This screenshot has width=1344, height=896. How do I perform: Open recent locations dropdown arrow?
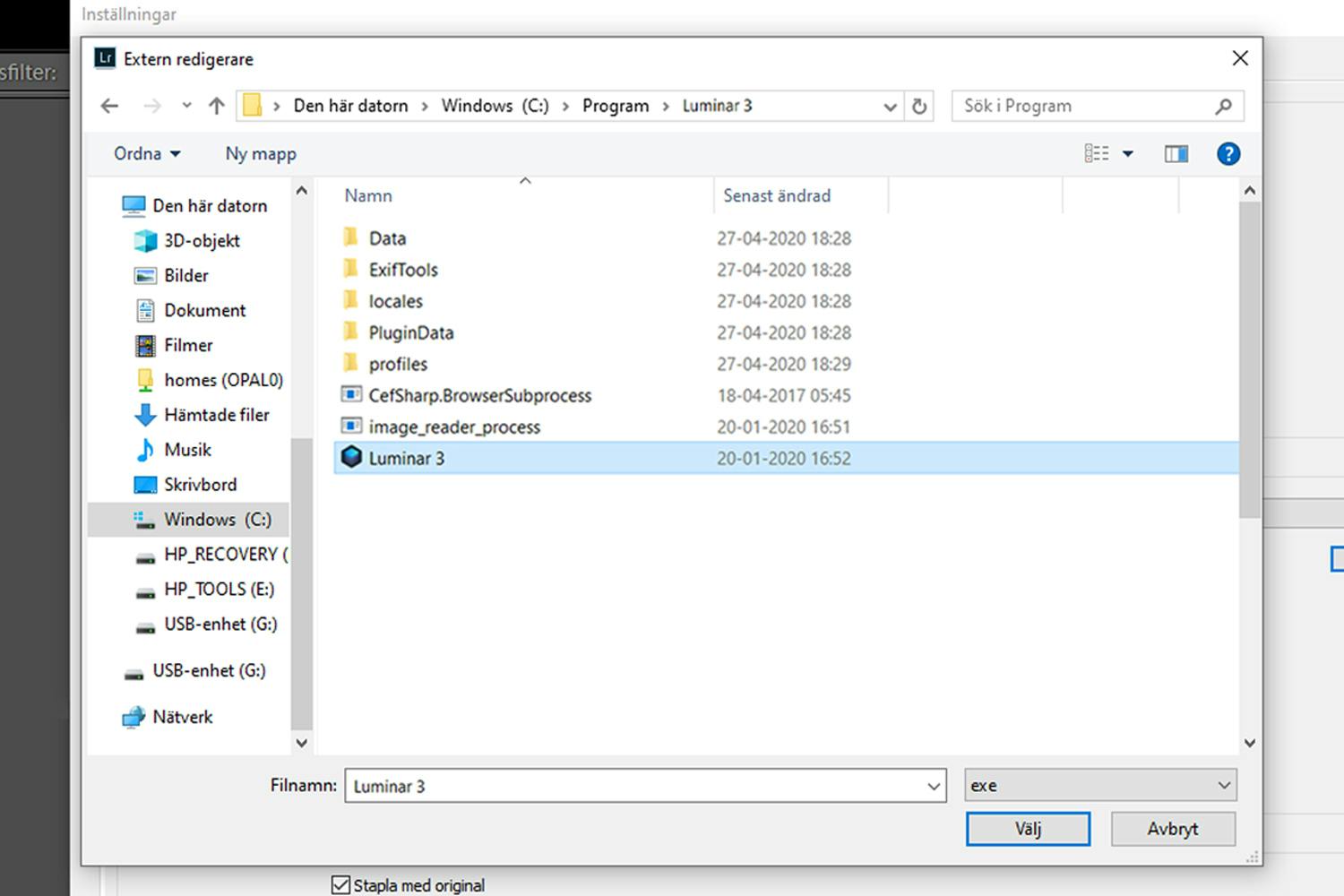tap(186, 106)
